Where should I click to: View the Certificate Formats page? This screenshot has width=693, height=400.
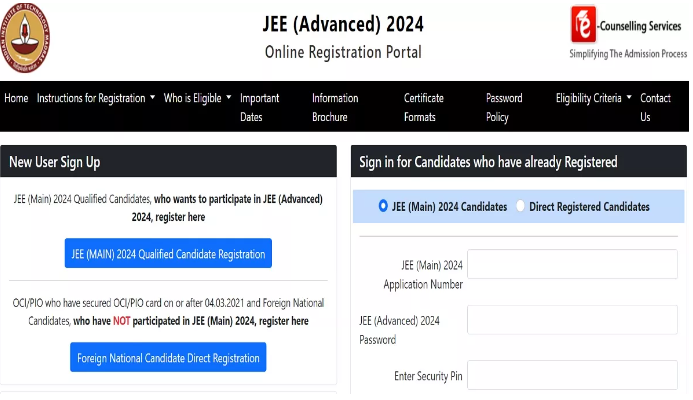pos(424,107)
